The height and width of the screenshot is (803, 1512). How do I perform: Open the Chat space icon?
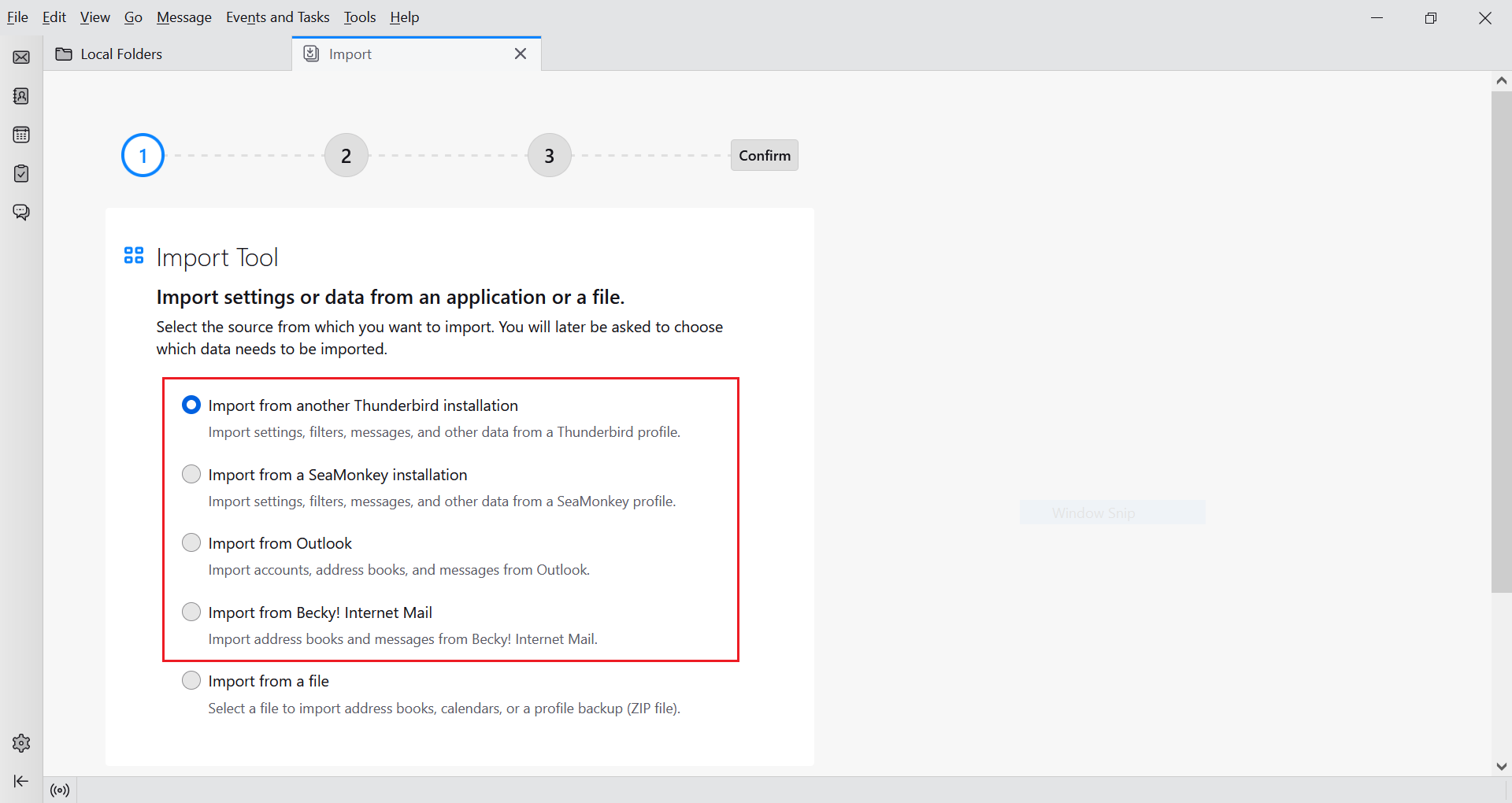[x=21, y=212]
